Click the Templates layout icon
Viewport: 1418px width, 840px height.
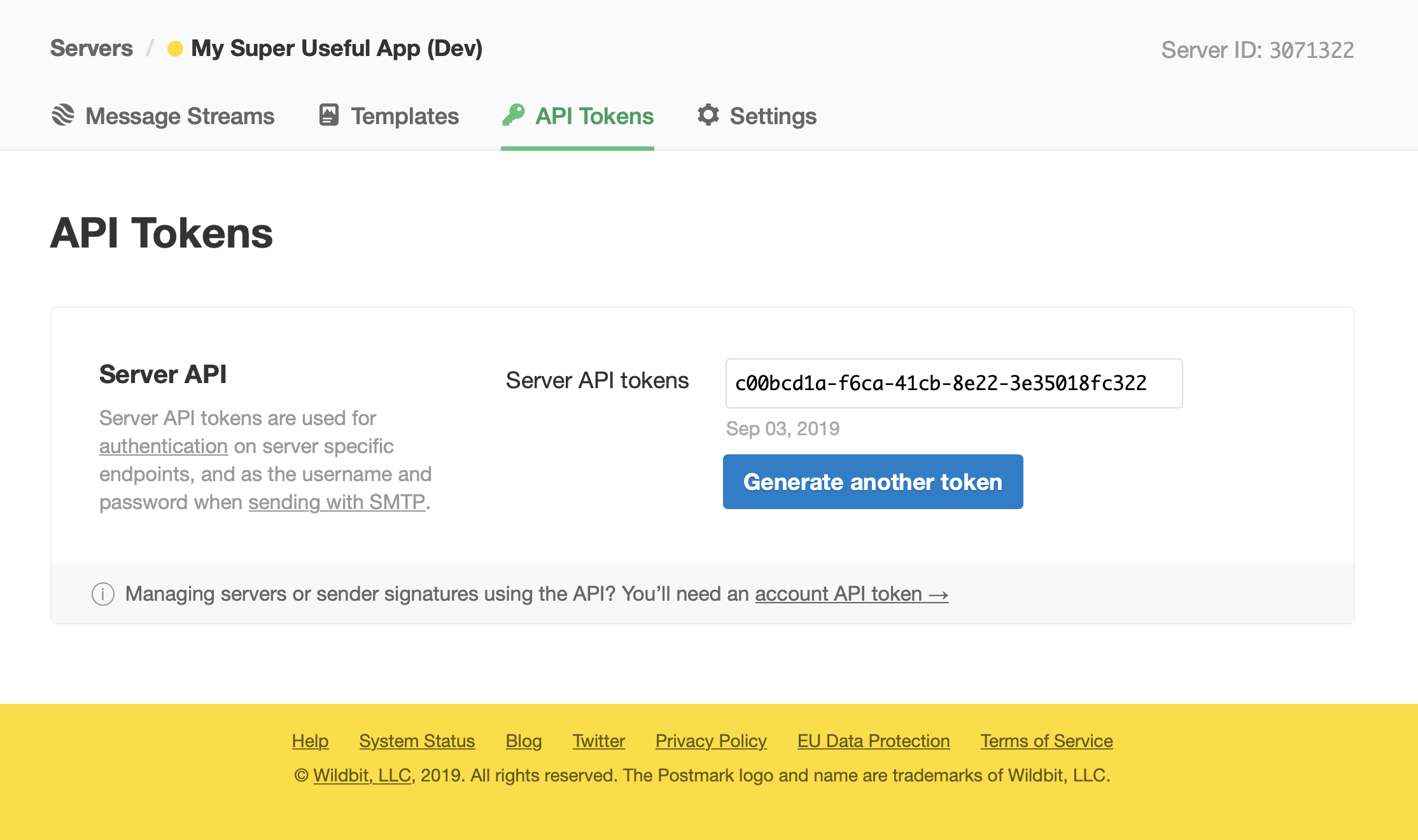pos(328,115)
